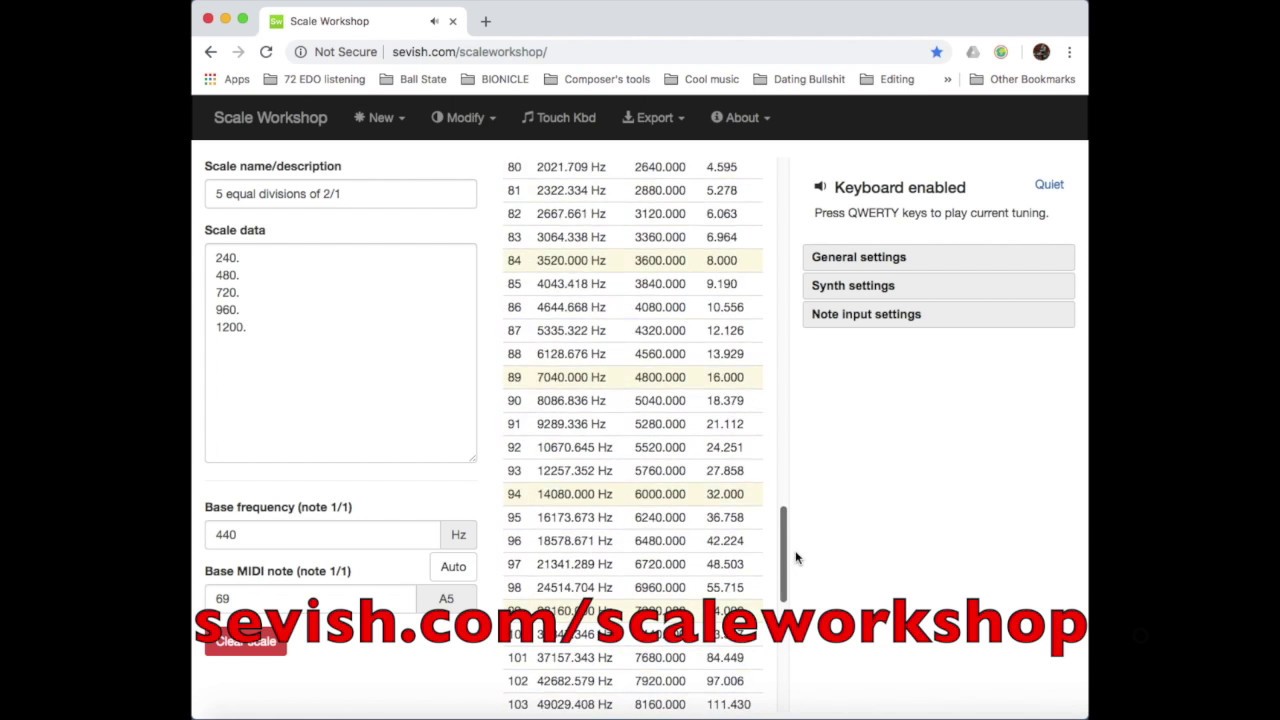The image size is (1280, 720).
Task: Expand the Synth settings panel
Action: click(938, 285)
